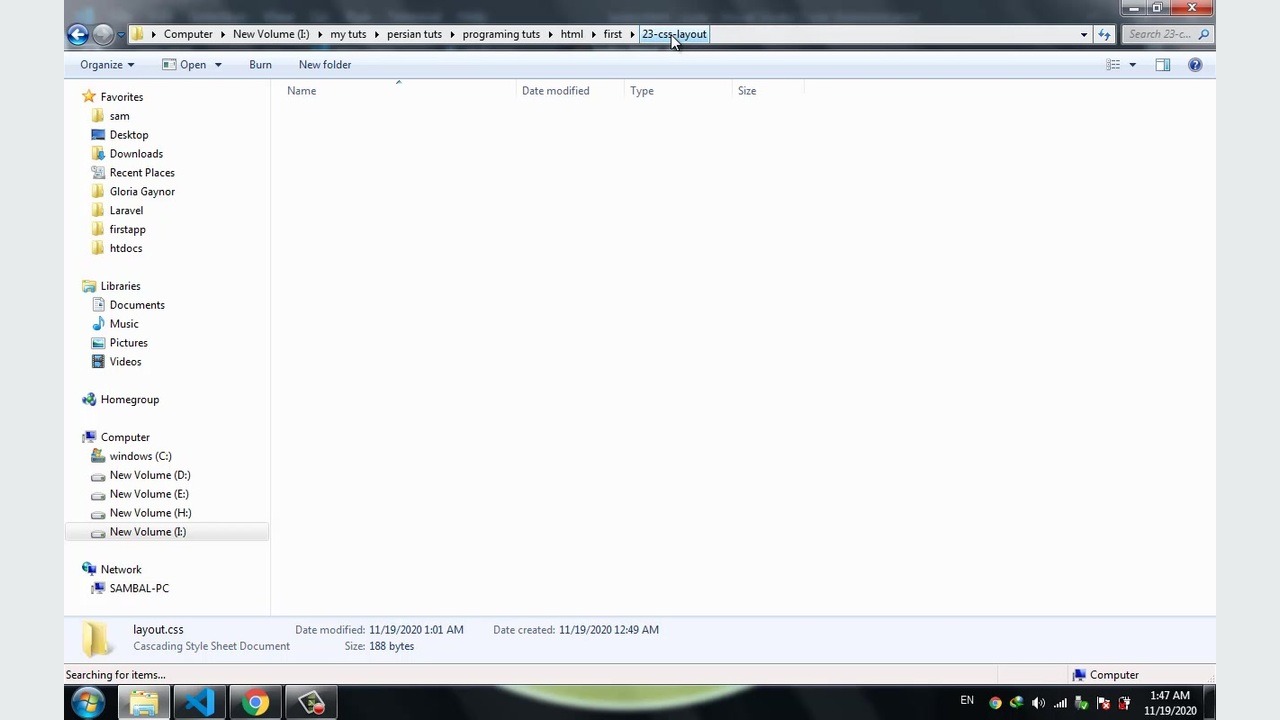The width and height of the screenshot is (1280, 720).
Task: Select Network in the navigation pane
Action: click(x=121, y=570)
